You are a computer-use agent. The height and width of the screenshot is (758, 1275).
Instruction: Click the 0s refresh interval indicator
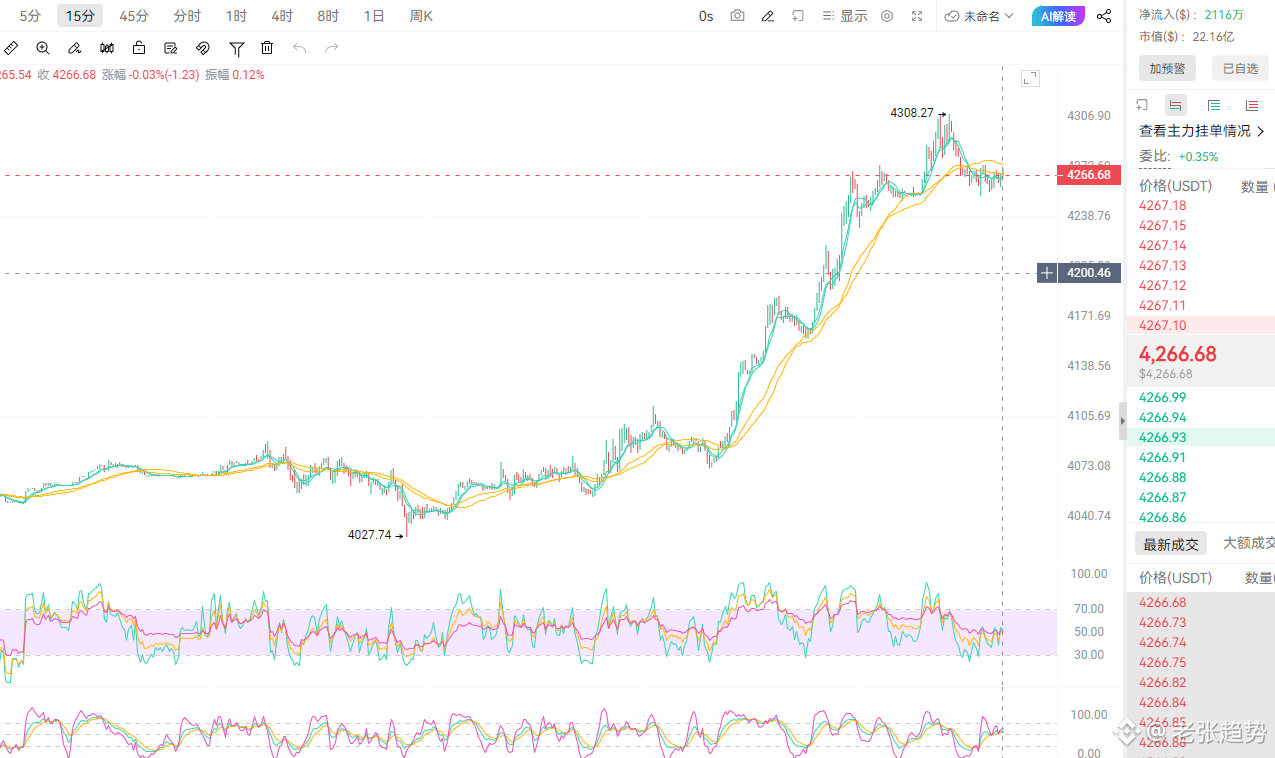[706, 16]
